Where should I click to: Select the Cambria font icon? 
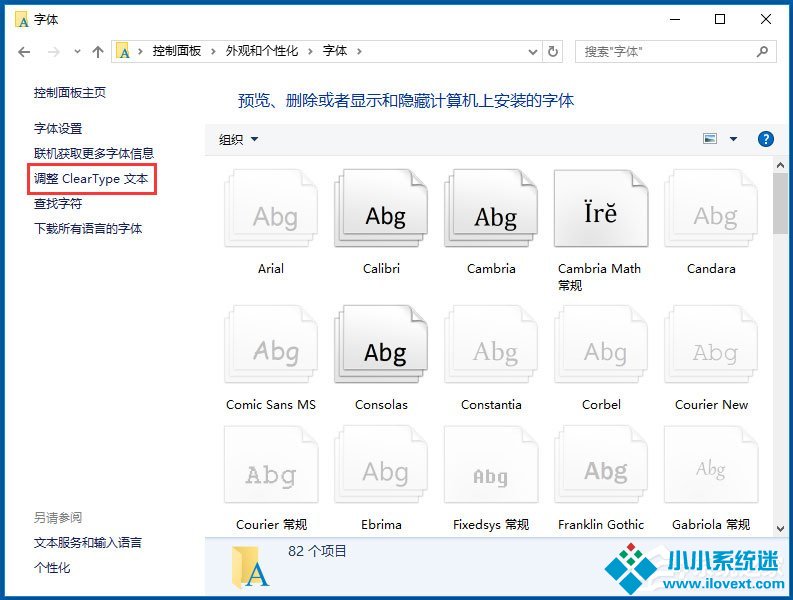pos(491,208)
